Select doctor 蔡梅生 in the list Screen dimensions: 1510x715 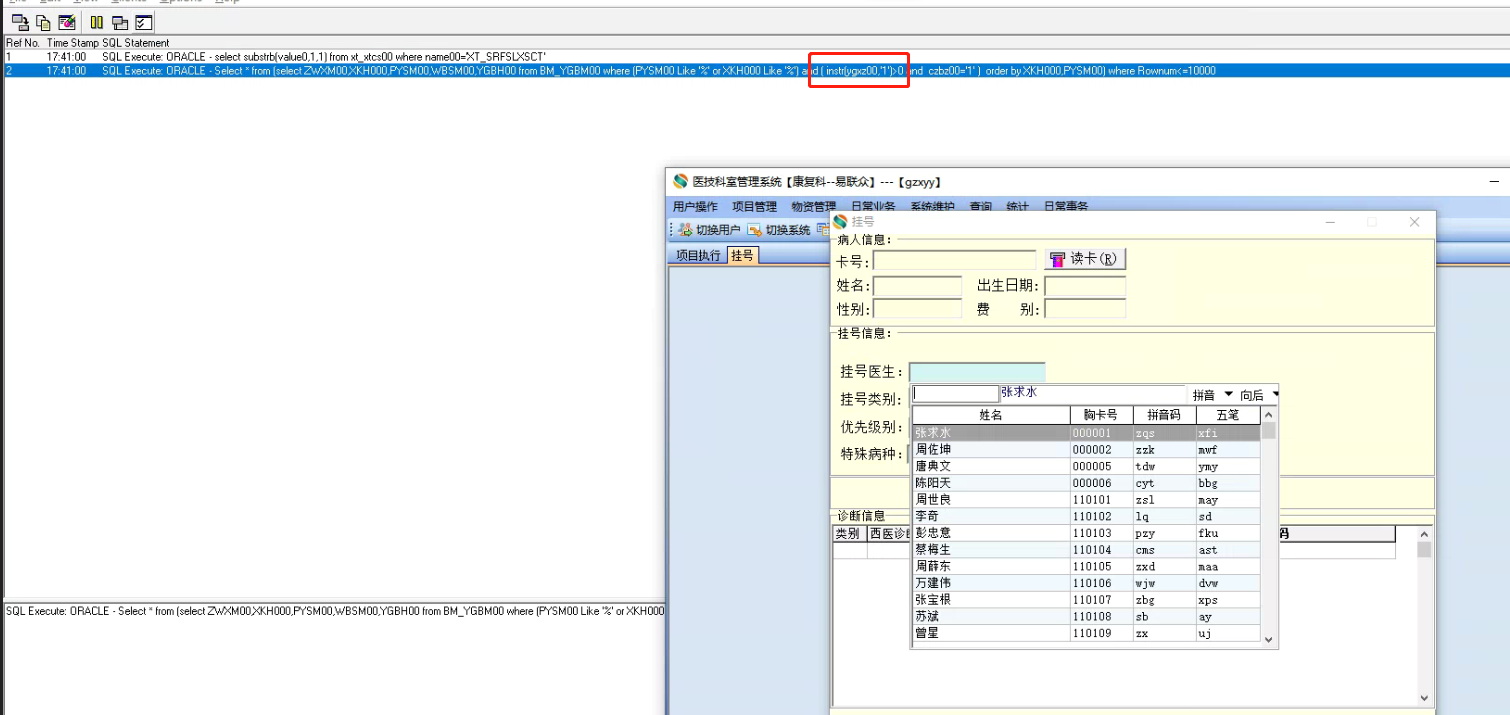tap(1086, 550)
